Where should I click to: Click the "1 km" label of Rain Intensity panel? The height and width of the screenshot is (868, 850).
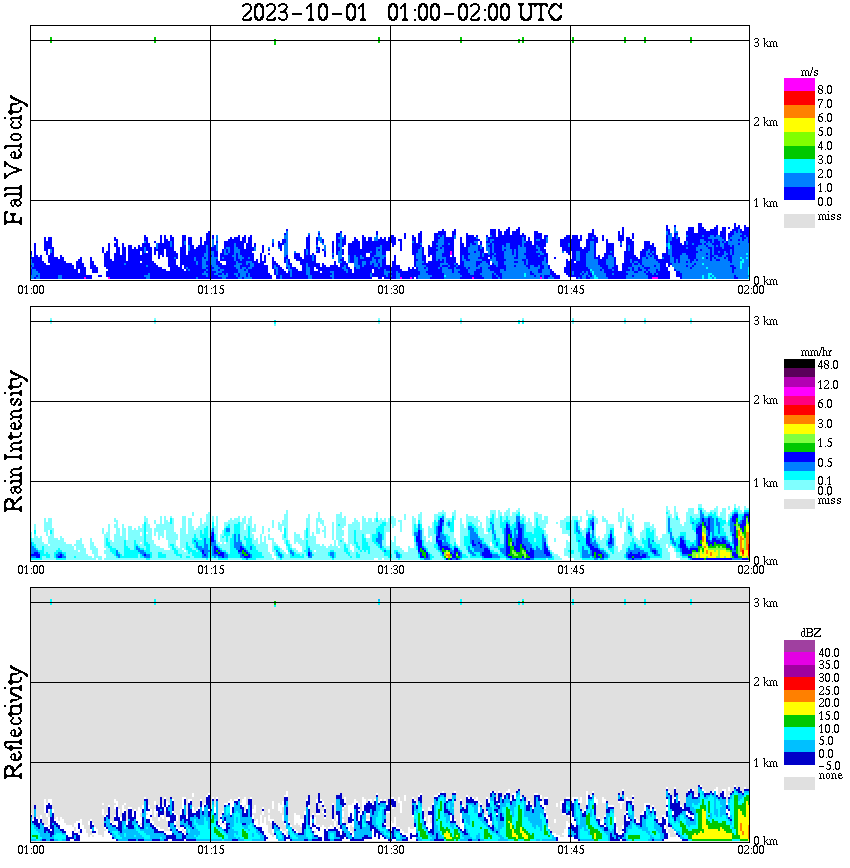coord(766,483)
